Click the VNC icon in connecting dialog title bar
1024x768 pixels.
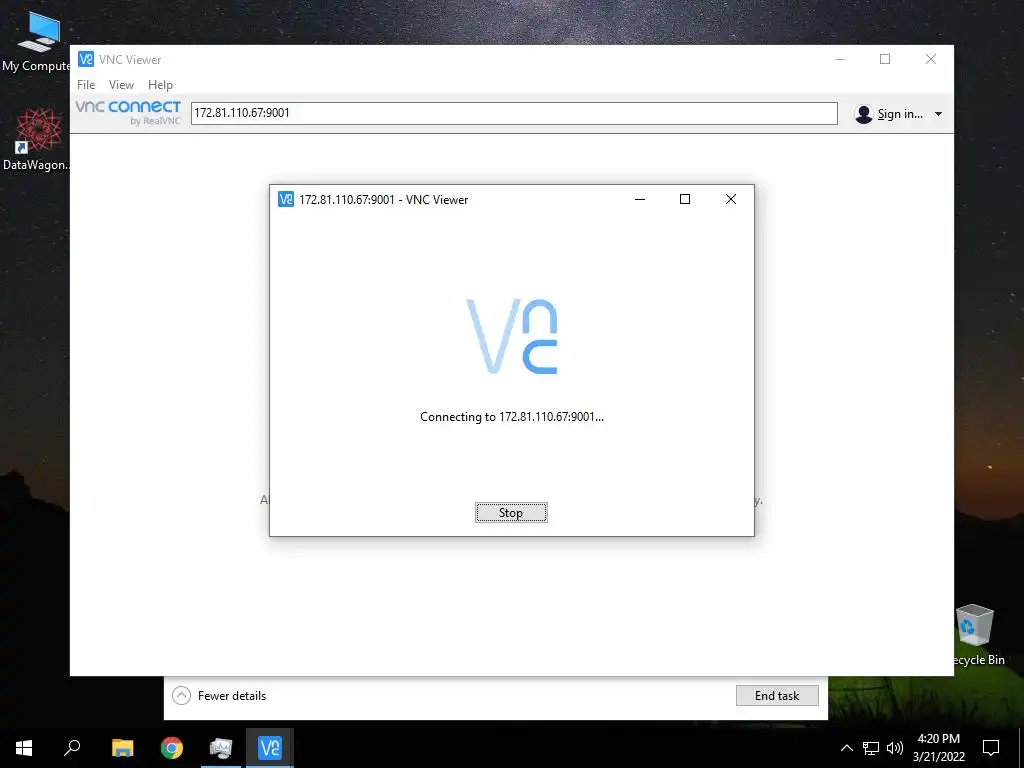click(286, 199)
